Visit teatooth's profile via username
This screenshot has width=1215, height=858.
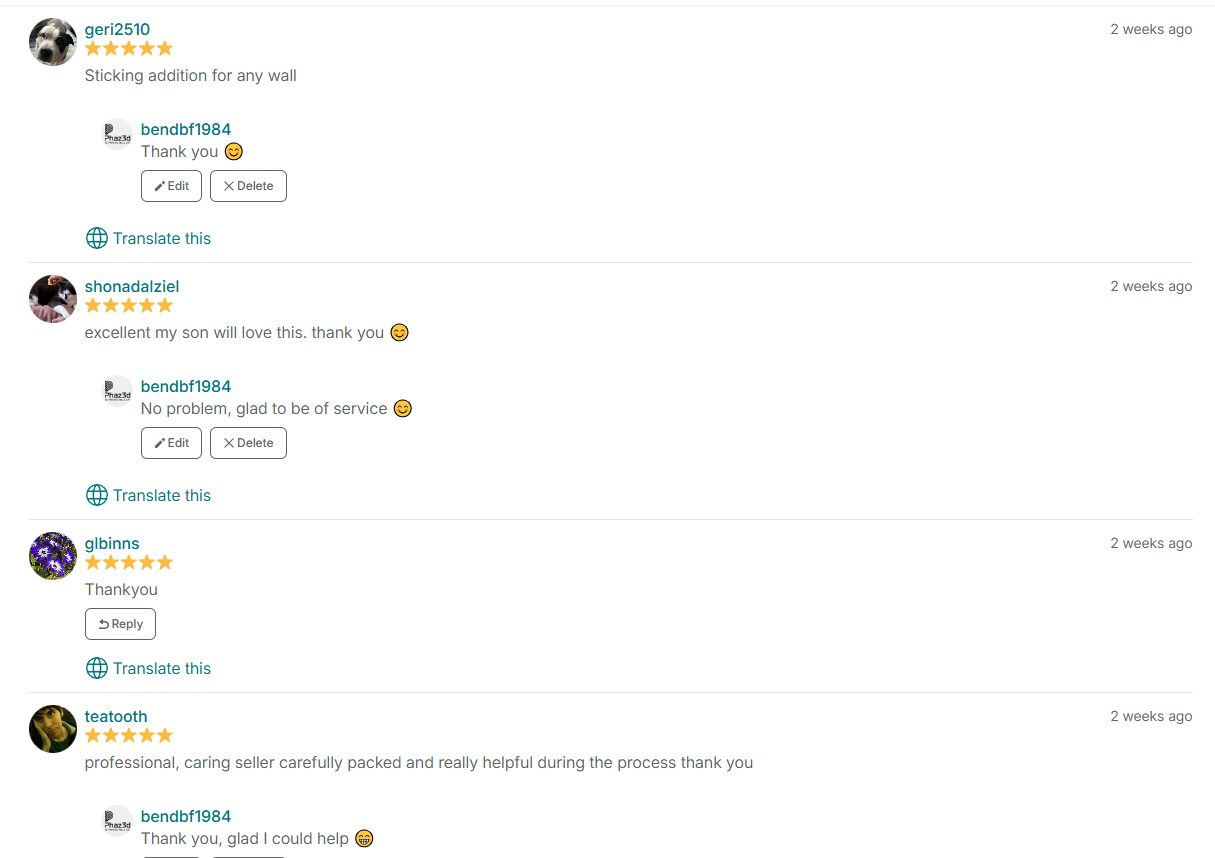tap(116, 717)
